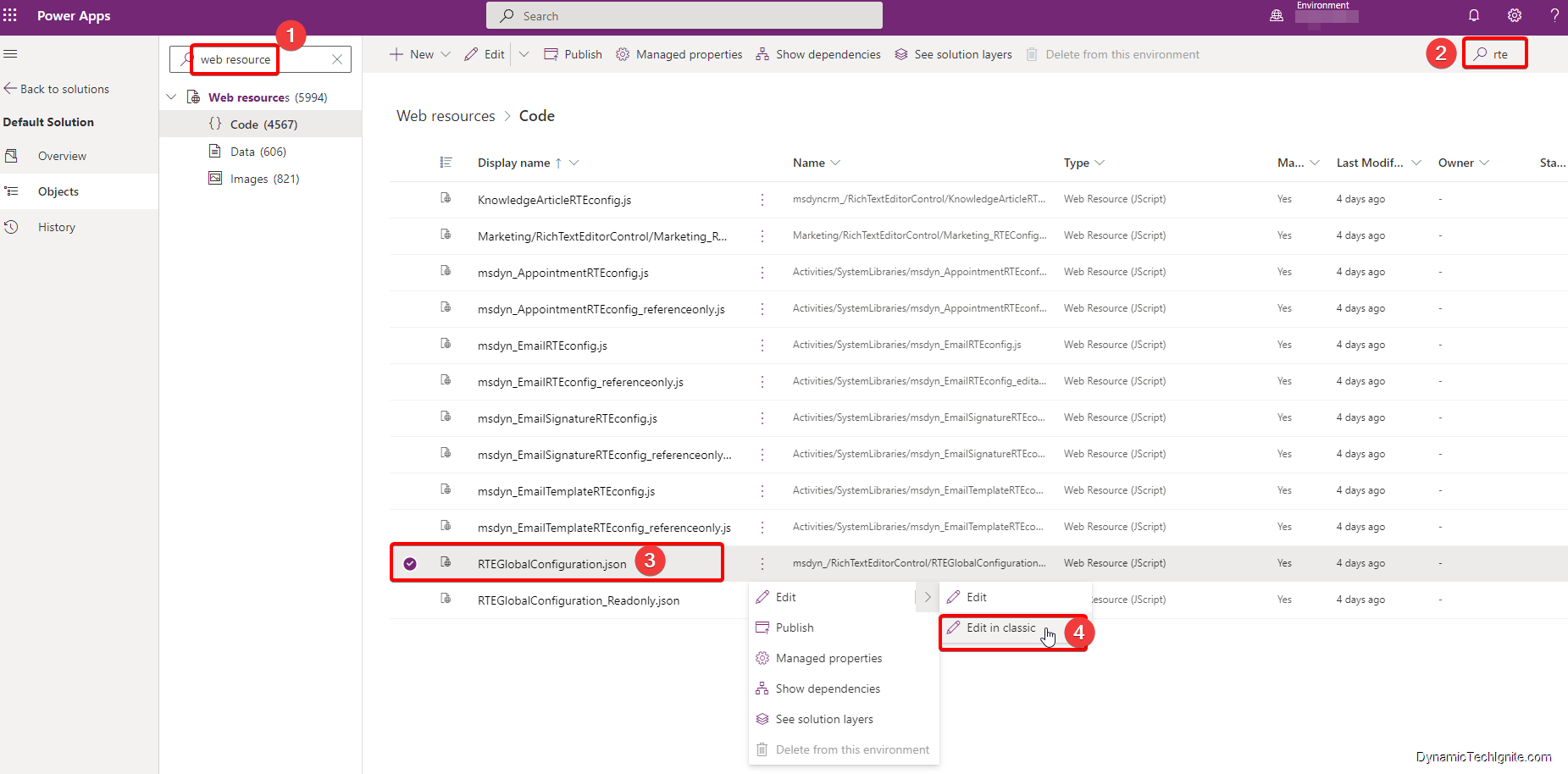The image size is (1568, 774).
Task: Click the Code breadcrumb label
Action: (537, 116)
